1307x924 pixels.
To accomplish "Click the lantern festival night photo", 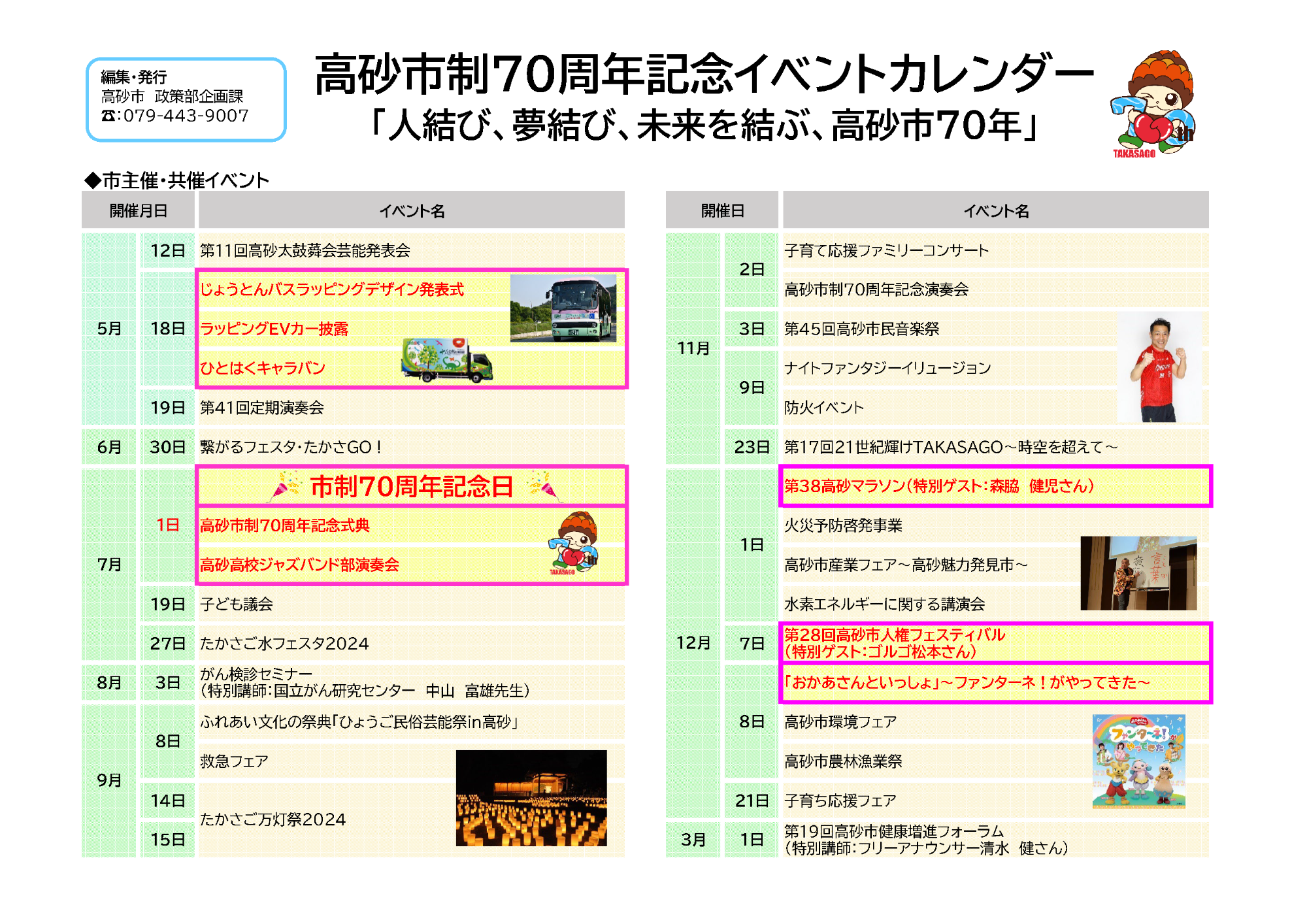I will [531, 798].
